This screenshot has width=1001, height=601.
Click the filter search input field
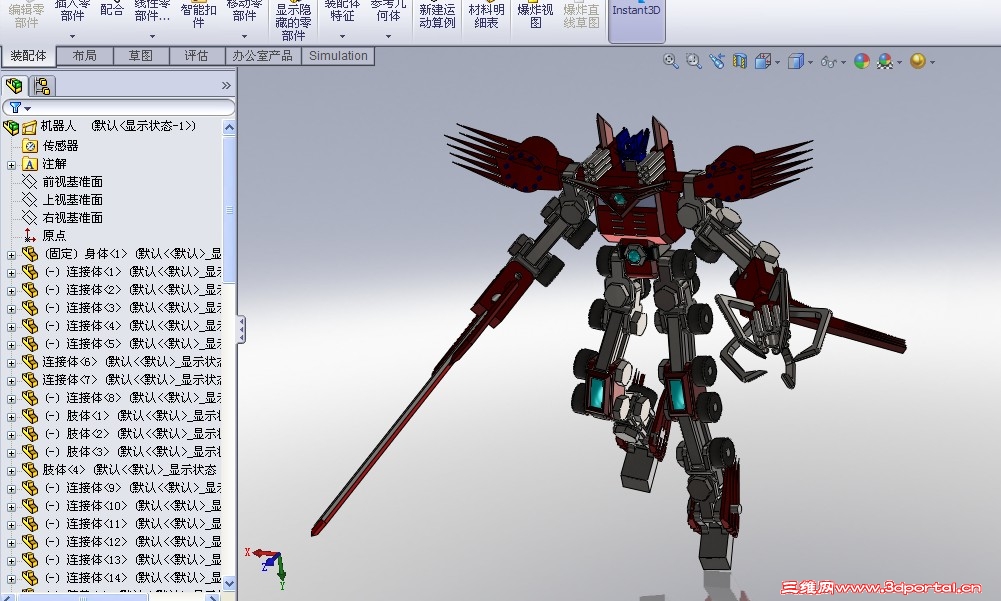[x=119, y=107]
